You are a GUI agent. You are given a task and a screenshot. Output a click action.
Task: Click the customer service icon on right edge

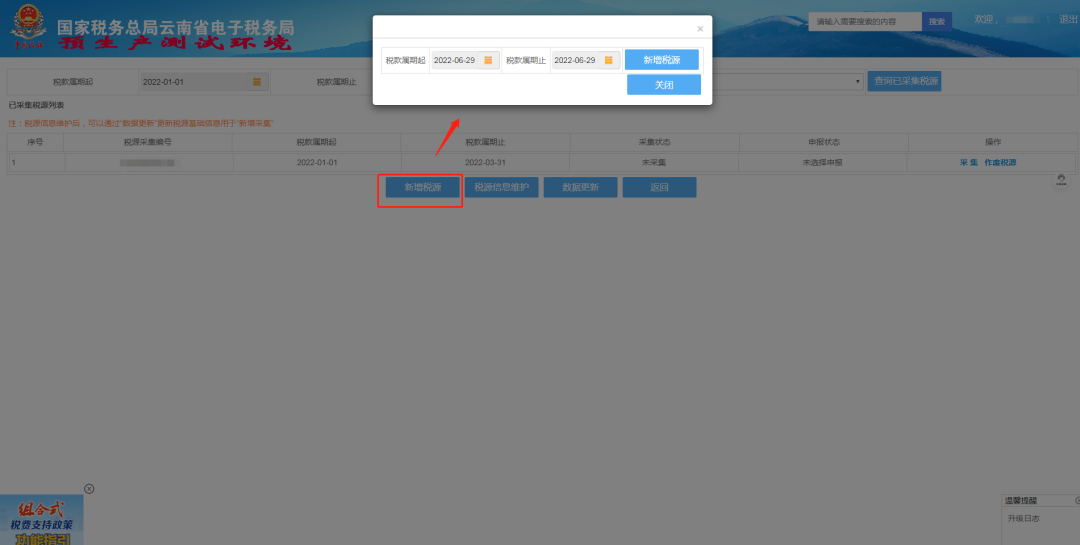pos(1061,181)
